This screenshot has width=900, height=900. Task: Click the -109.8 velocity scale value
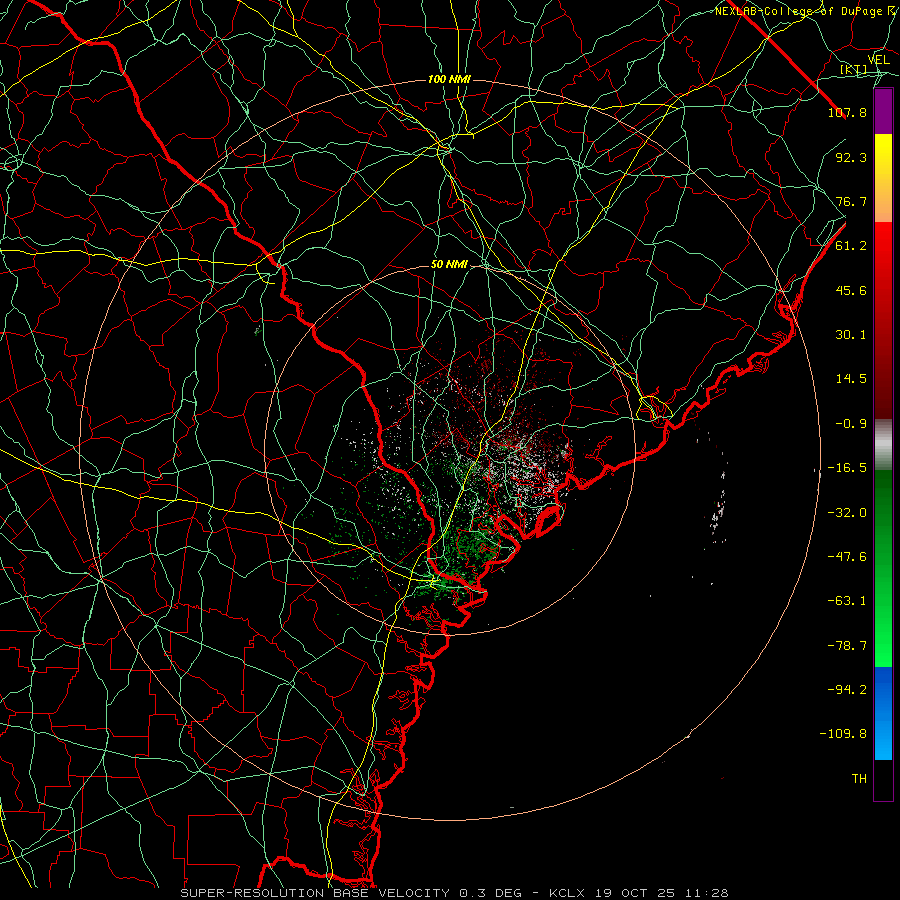[843, 734]
